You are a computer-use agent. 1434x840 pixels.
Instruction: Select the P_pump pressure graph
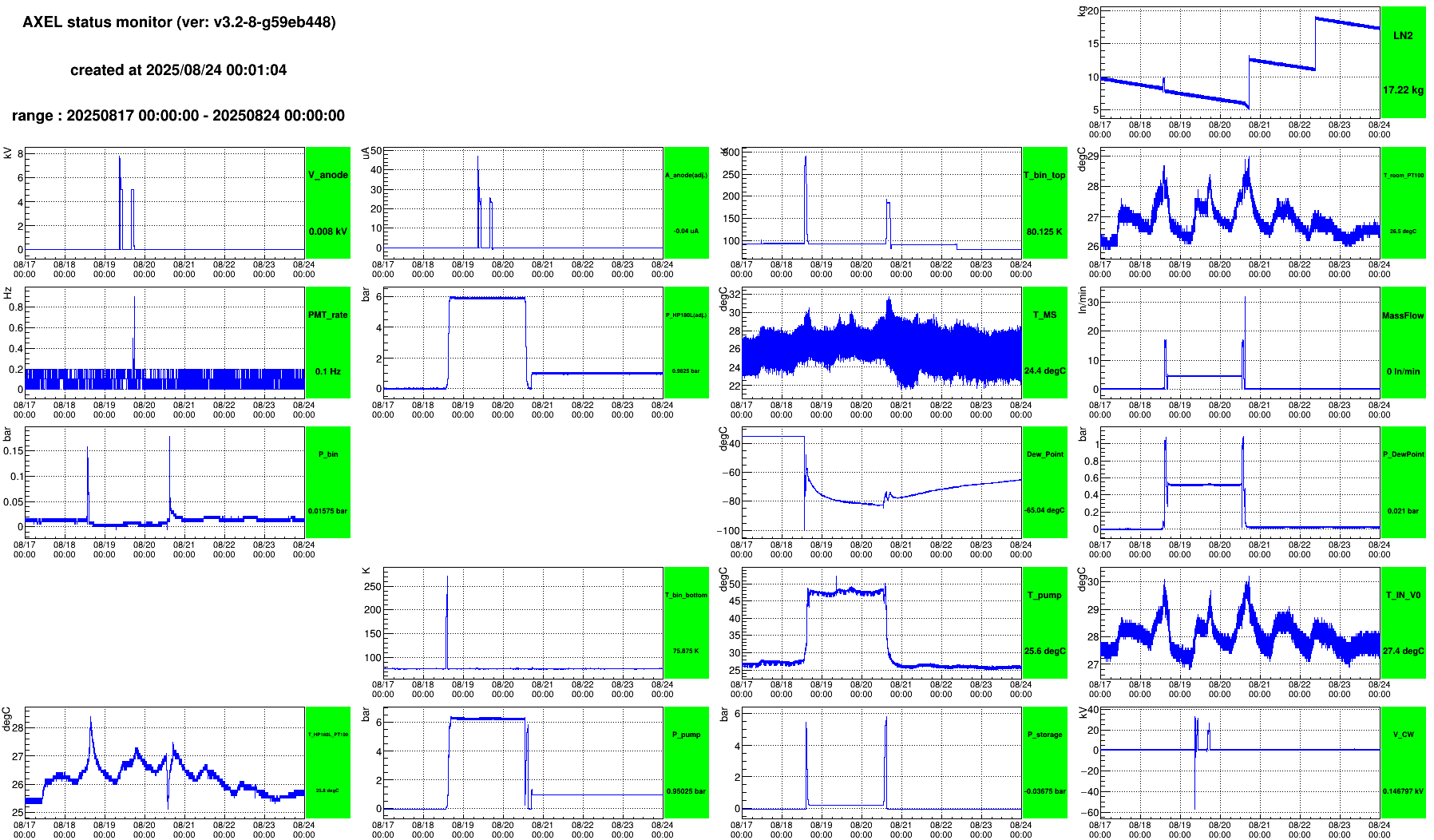(523, 763)
